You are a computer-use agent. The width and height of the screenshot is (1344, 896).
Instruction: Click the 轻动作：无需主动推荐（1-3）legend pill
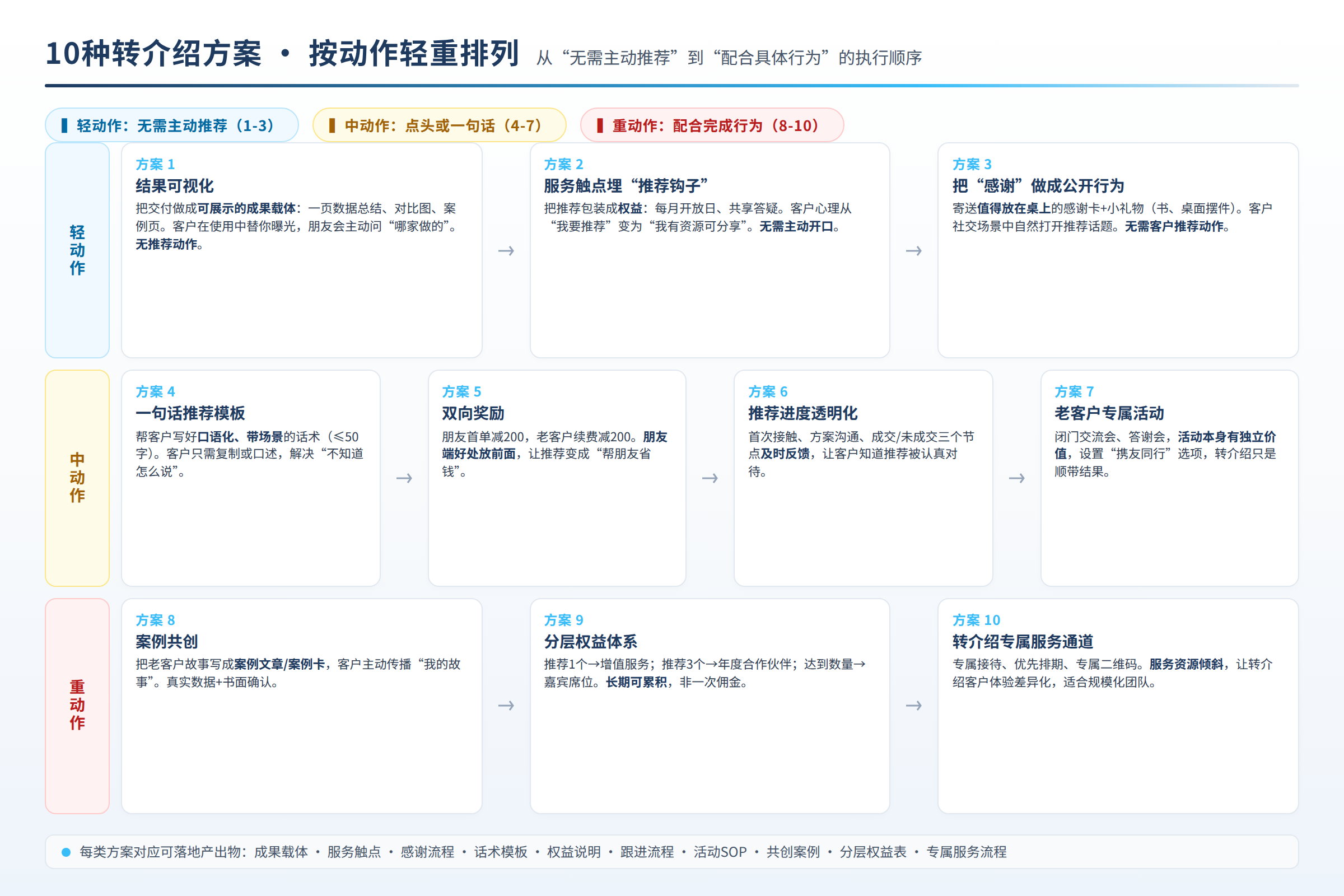pyautogui.click(x=171, y=125)
